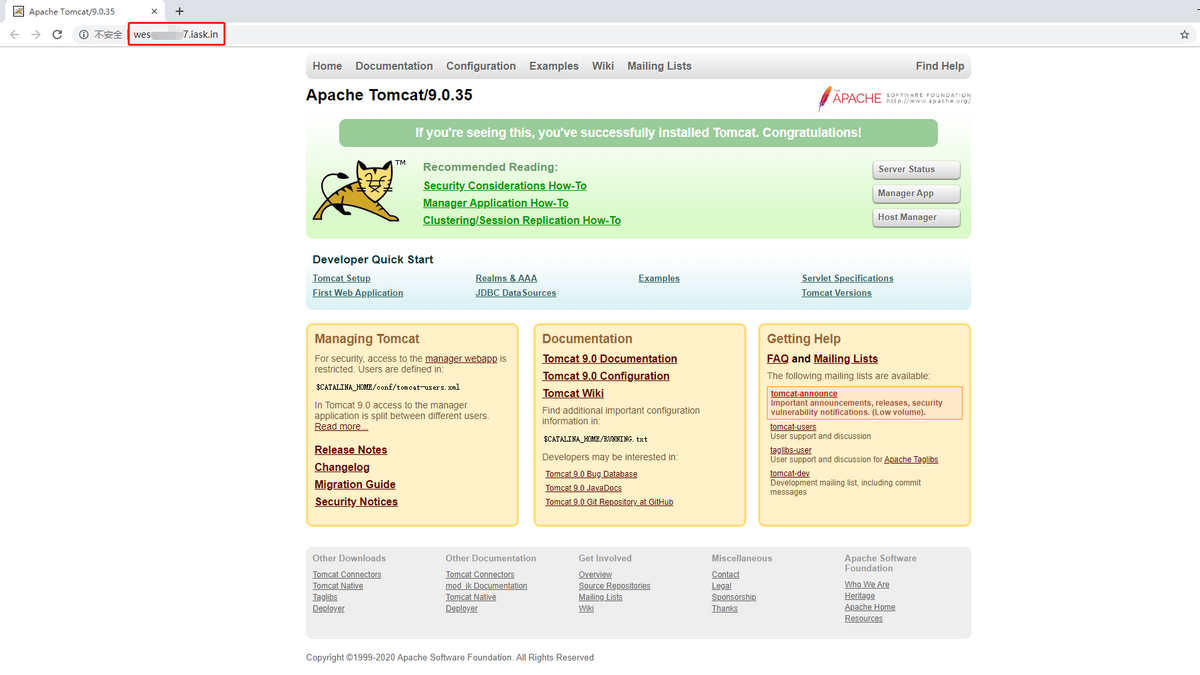Open the tomcat-dev mailing list link
The height and width of the screenshot is (675, 1200).
[790, 474]
